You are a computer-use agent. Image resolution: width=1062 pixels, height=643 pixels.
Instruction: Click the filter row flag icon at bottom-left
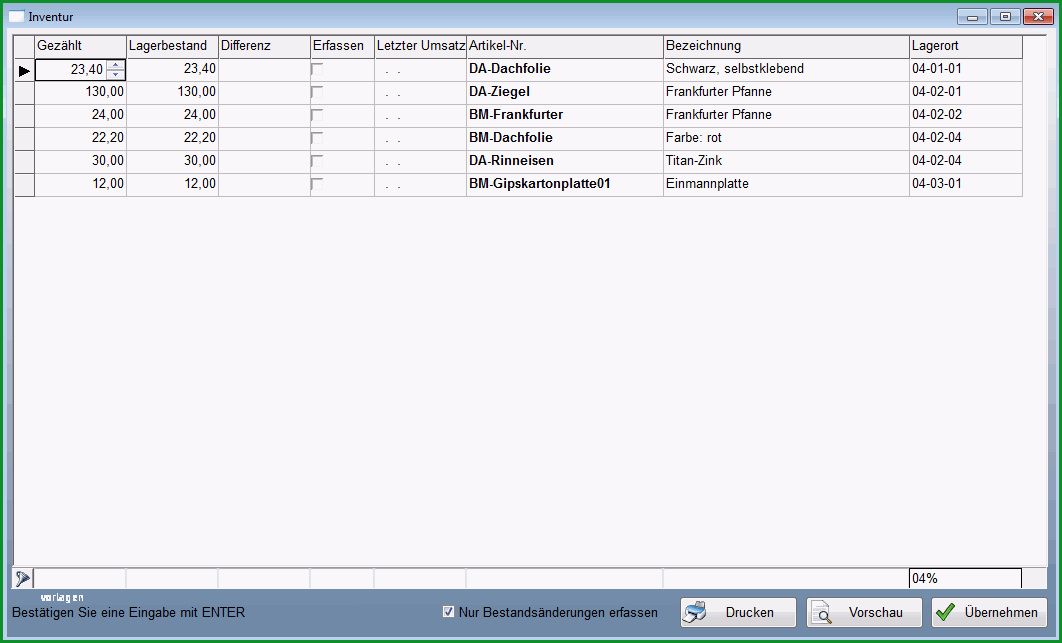[23, 579]
